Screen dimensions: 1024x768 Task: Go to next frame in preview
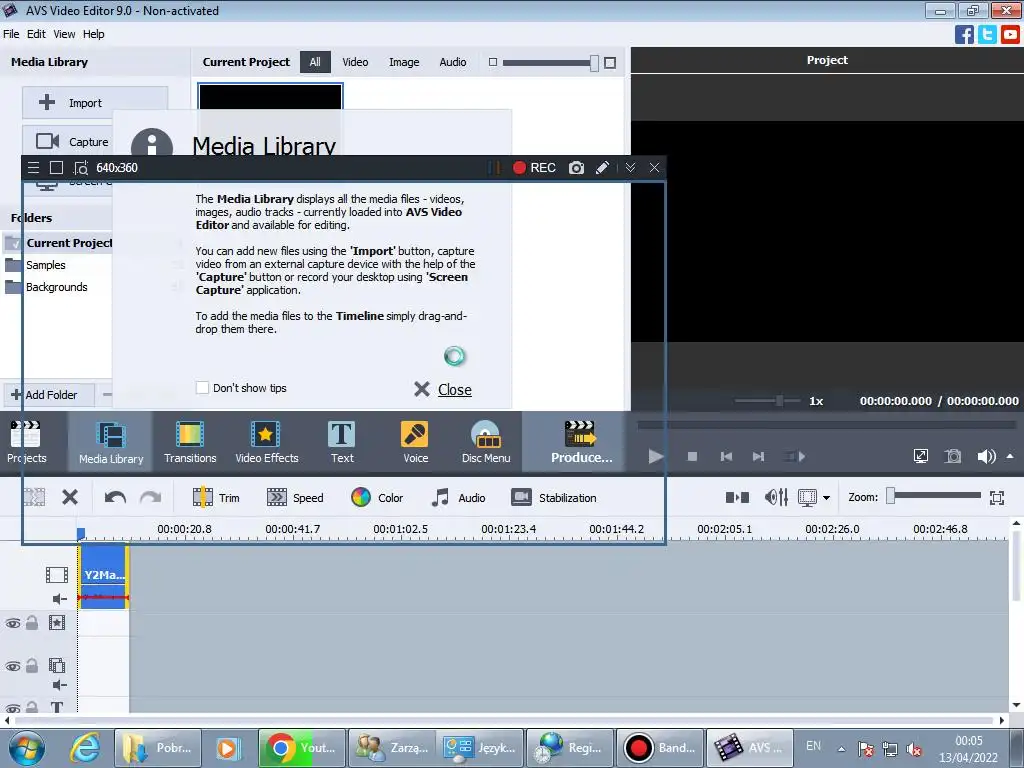[x=758, y=456]
